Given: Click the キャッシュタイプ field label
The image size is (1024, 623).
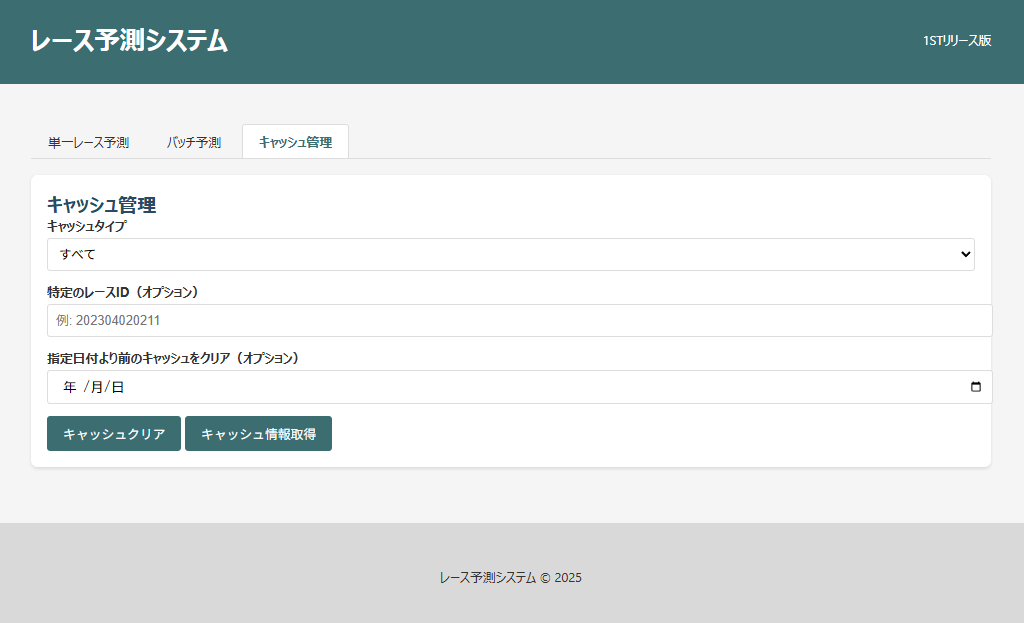Looking at the screenshot, I should [x=86, y=226].
